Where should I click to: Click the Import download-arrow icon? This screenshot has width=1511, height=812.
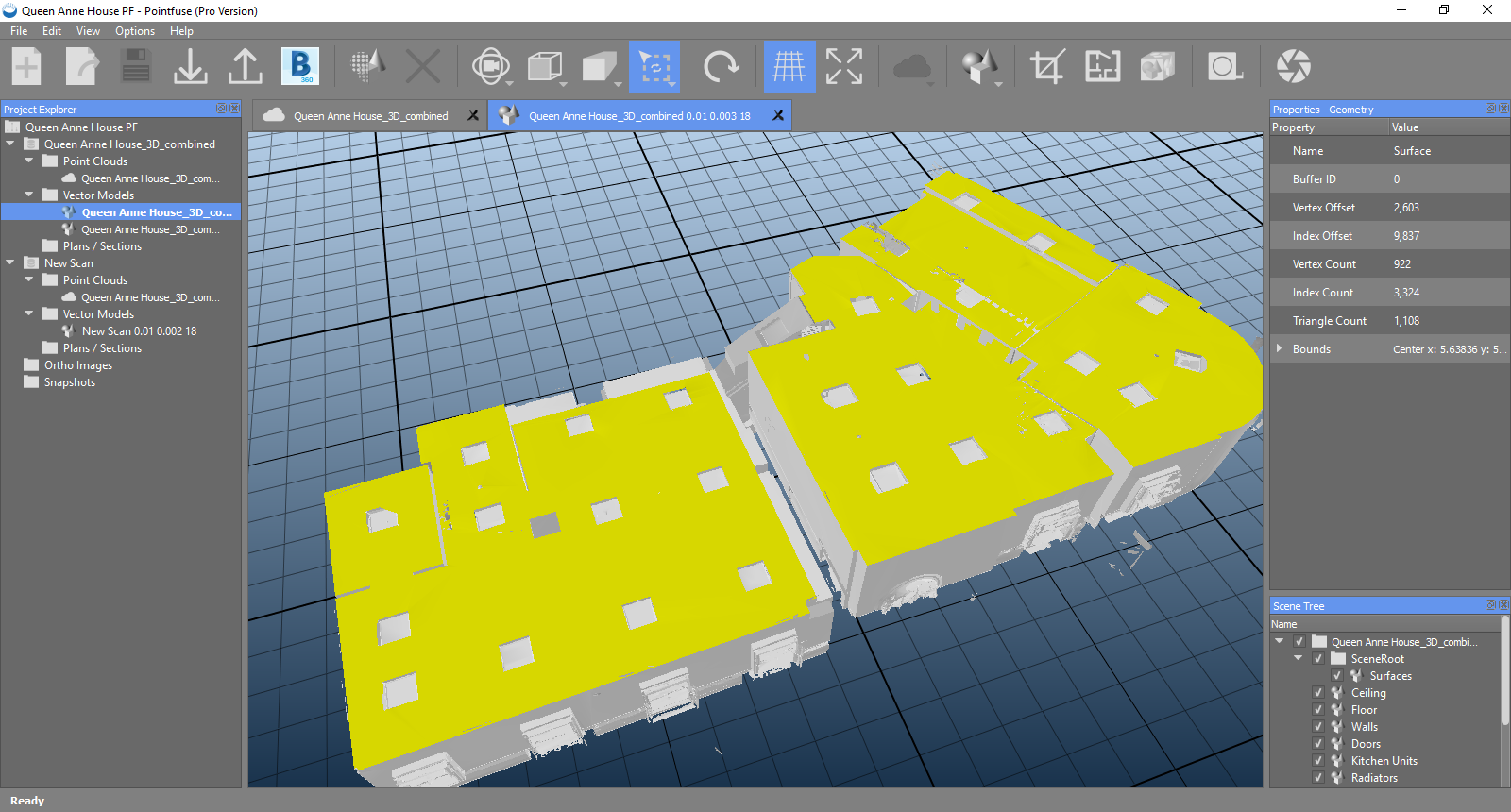[x=191, y=67]
